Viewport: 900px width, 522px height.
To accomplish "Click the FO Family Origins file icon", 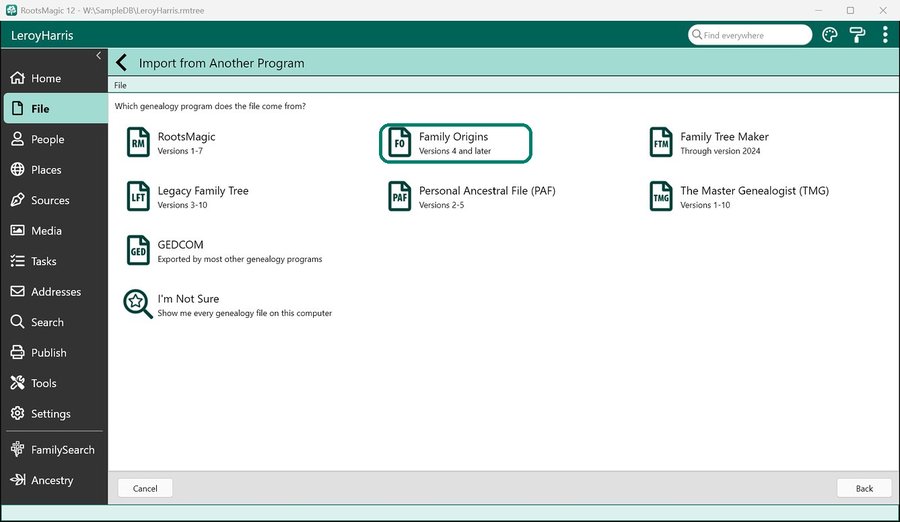I will point(399,142).
